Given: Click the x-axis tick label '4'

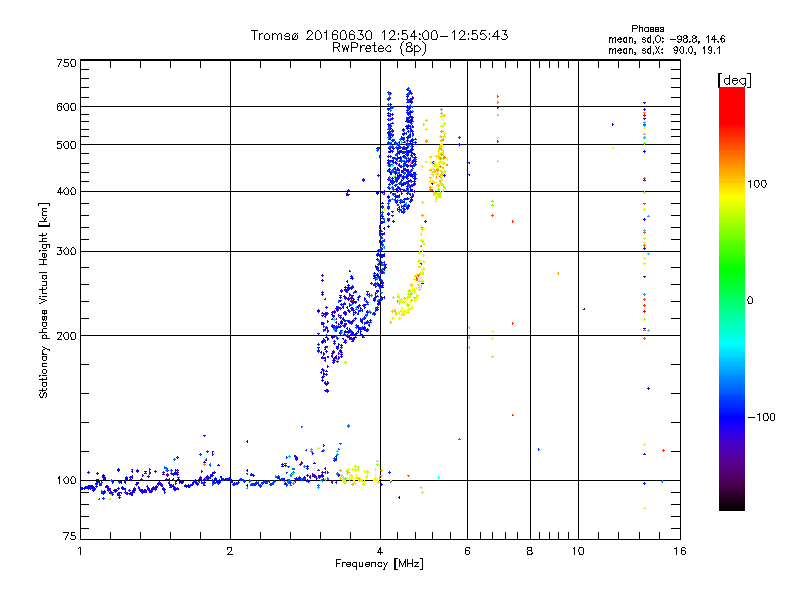Looking at the screenshot, I should [x=380, y=551].
